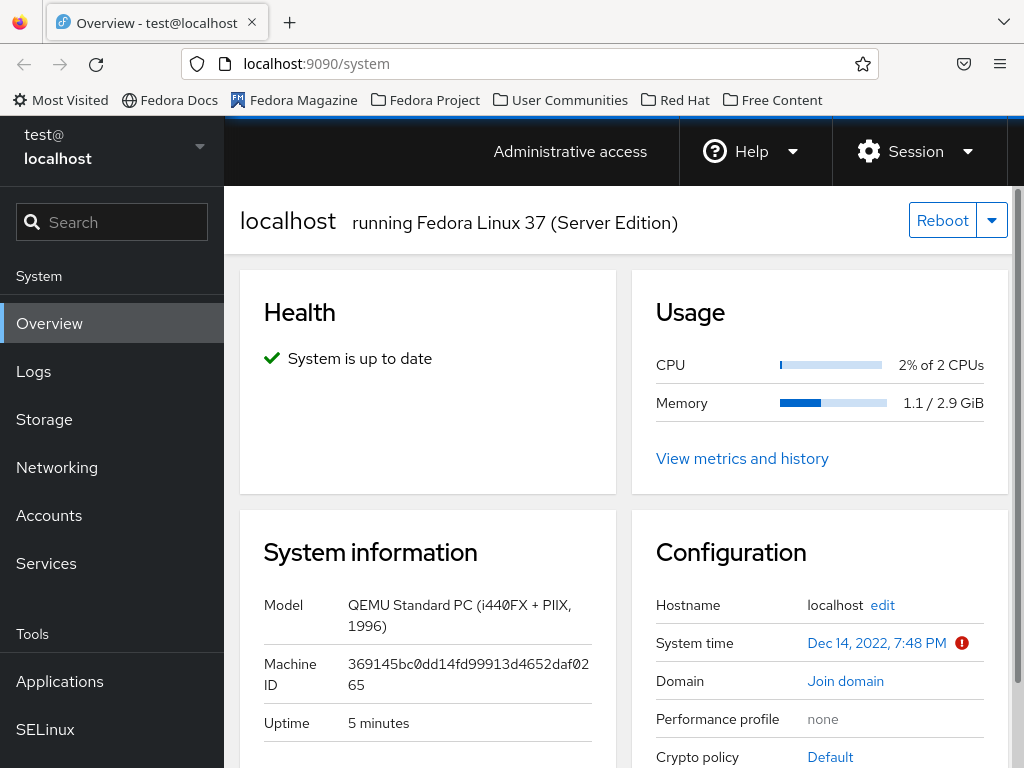Reload the current page

pos(96,64)
